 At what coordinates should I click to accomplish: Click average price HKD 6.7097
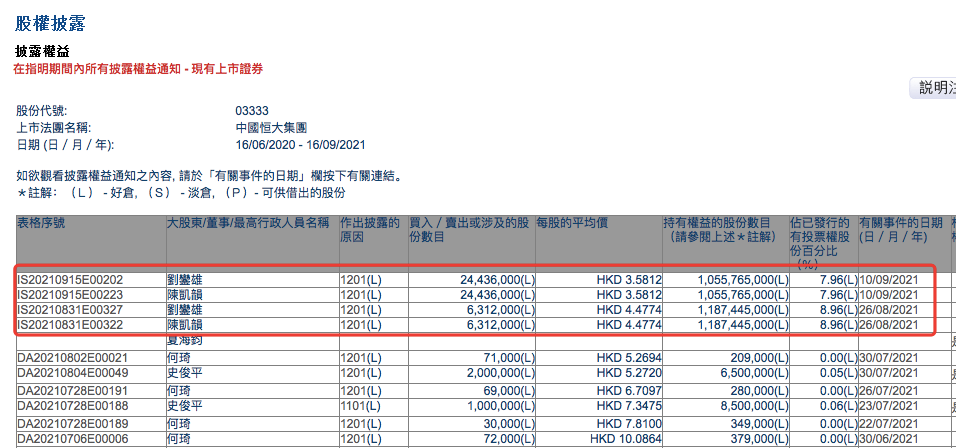pos(629,390)
